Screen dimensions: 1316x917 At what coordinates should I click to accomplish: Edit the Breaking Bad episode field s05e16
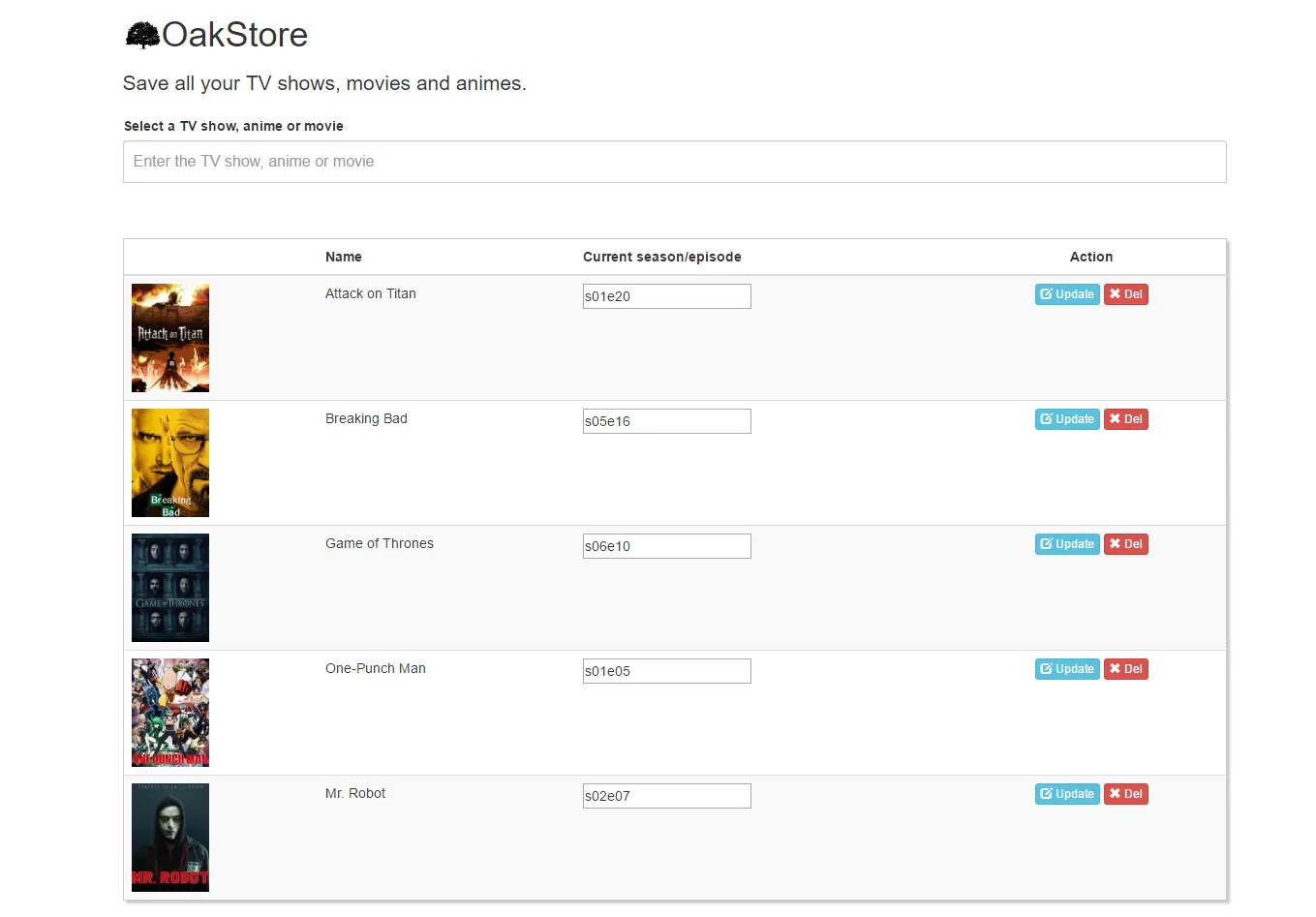pos(667,421)
